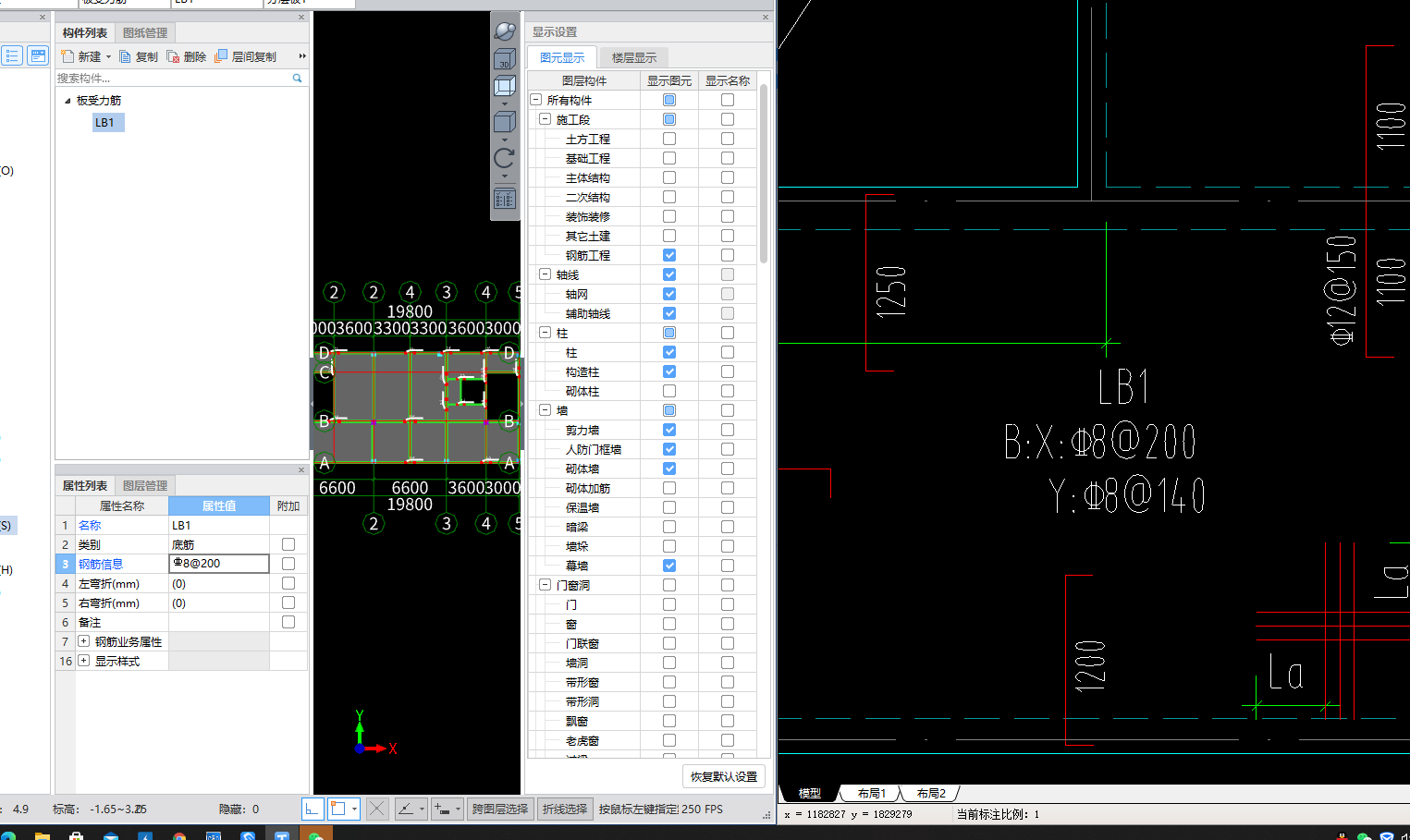Click the Delete component icon
This screenshot has height=840, width=1410.
(173, 56)
